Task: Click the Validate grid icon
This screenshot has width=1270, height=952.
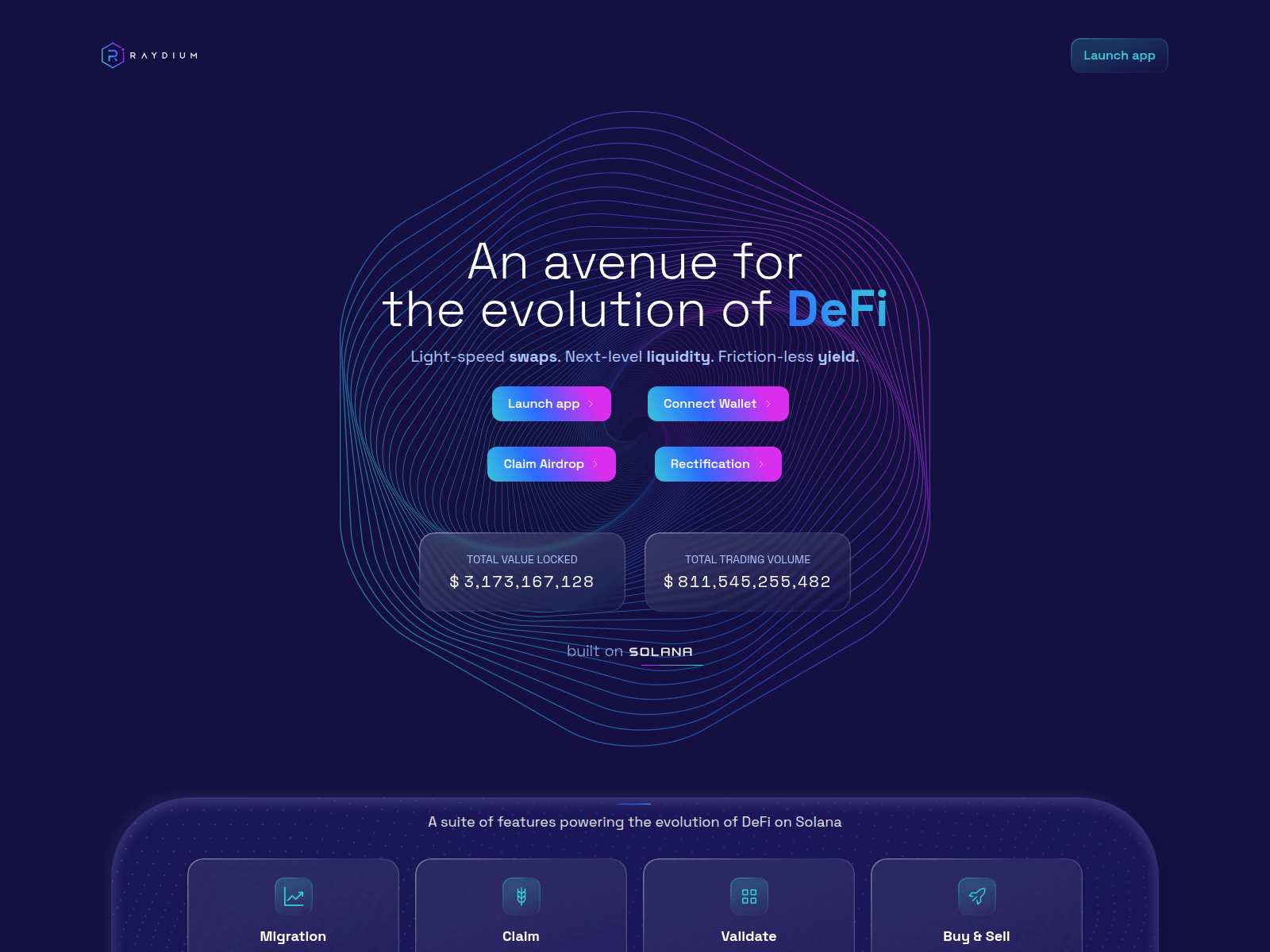Action: 749,896
